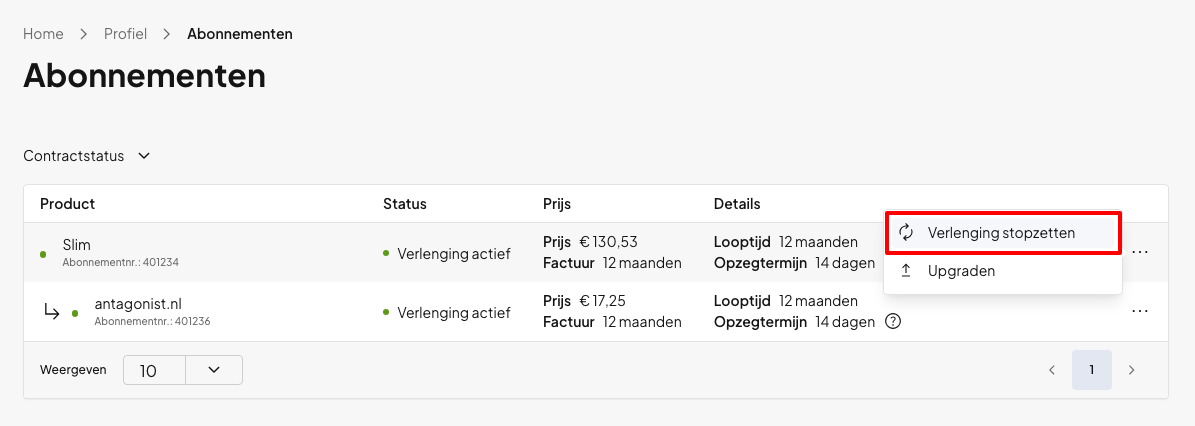
Task: Select Verlenging stopzetten from the menu
Action: tap(1002, 233)
